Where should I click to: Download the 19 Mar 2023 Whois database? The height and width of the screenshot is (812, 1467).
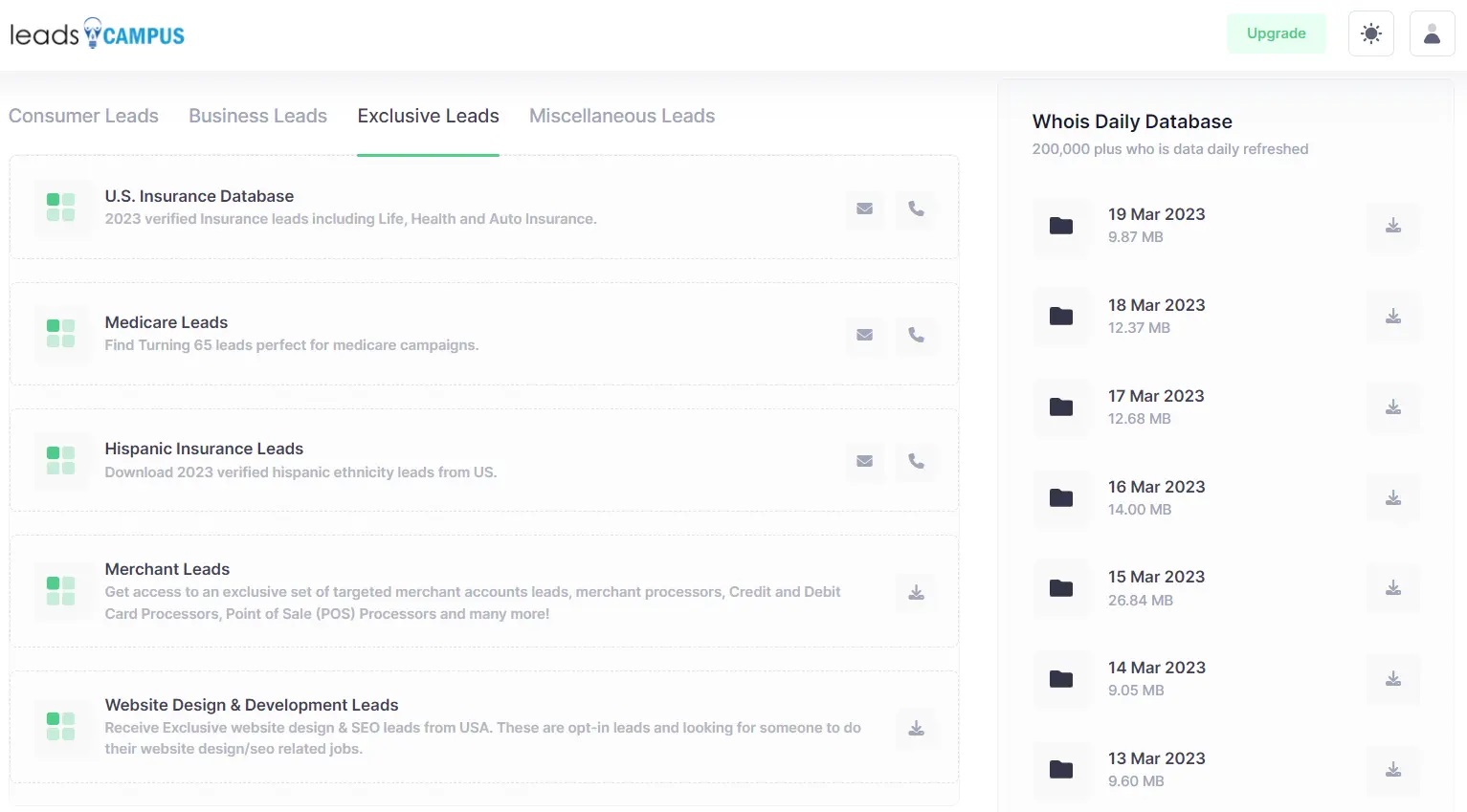[1393, 226]
